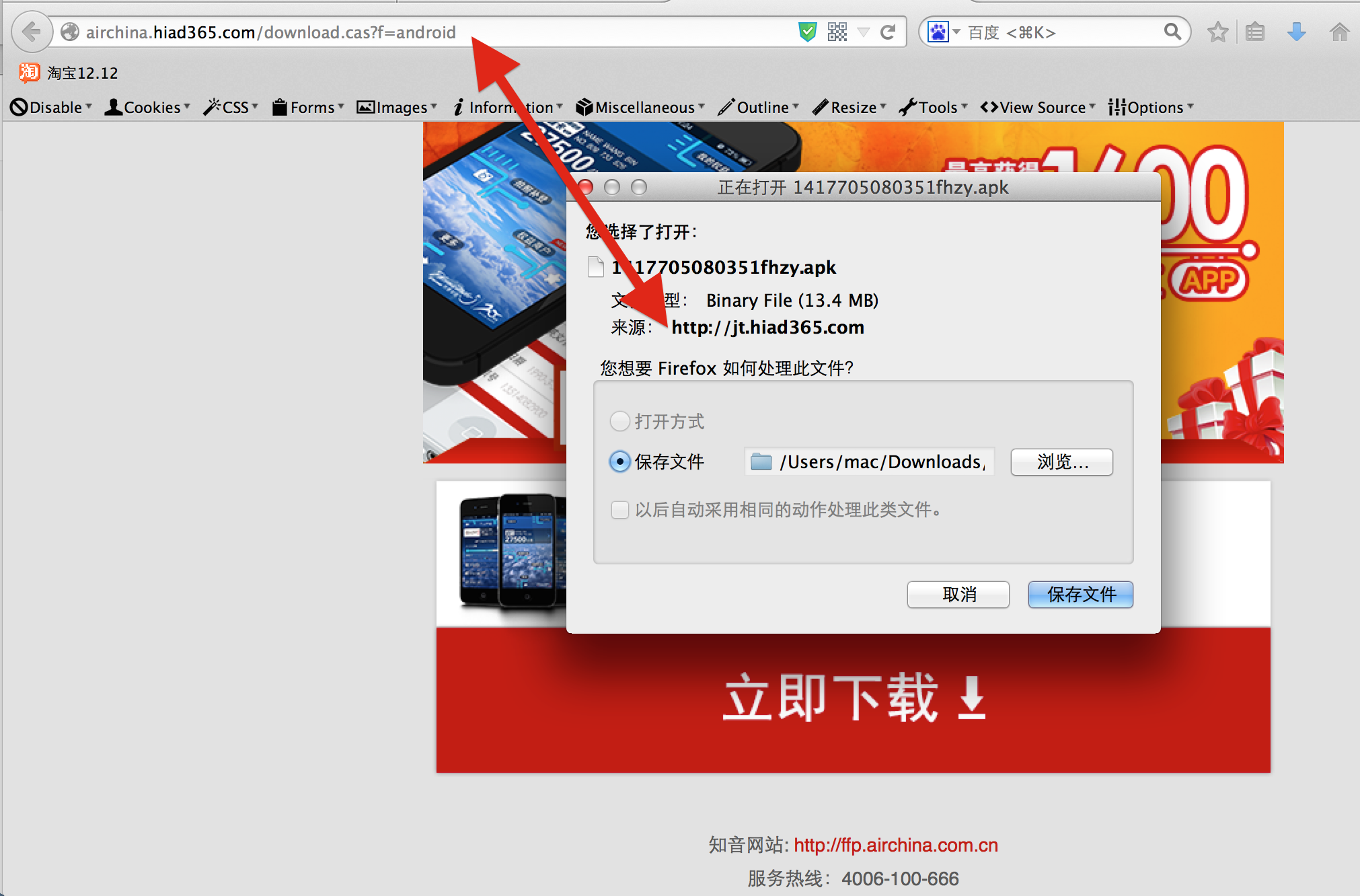Click the address bar URL text
Image resolution: width=1360 pixels, height=896 pixels.
pyautogui.click(x=271, y=32)
